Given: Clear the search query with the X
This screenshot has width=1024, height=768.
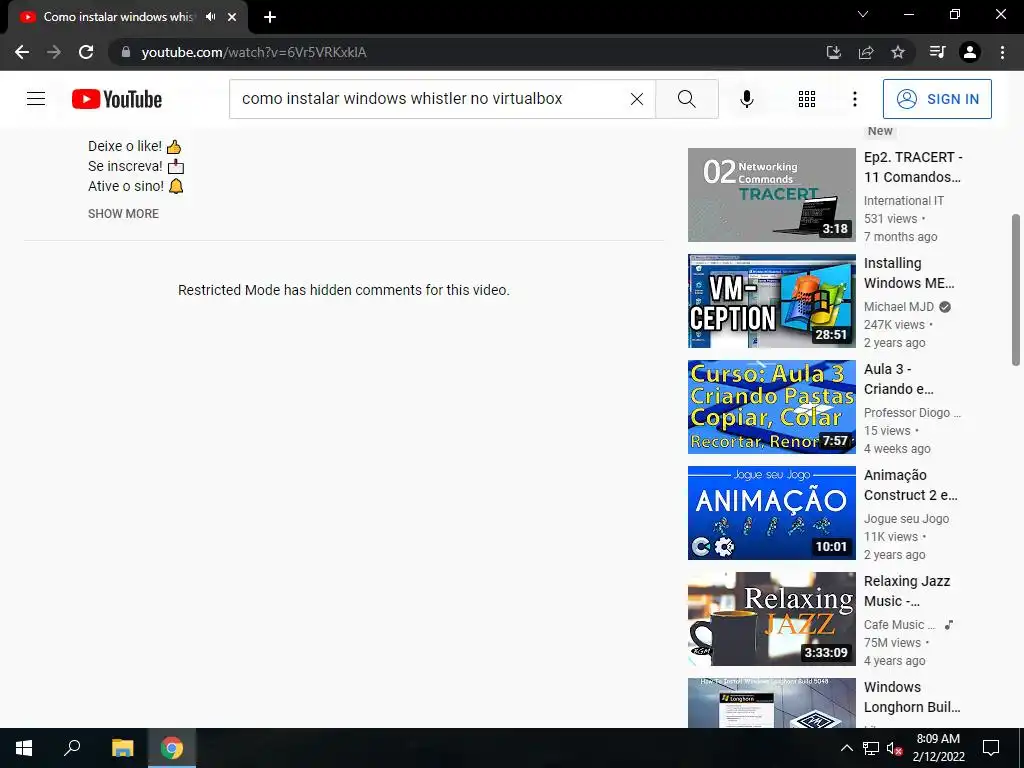Looking at the screenshot, I should click(637, 99).
